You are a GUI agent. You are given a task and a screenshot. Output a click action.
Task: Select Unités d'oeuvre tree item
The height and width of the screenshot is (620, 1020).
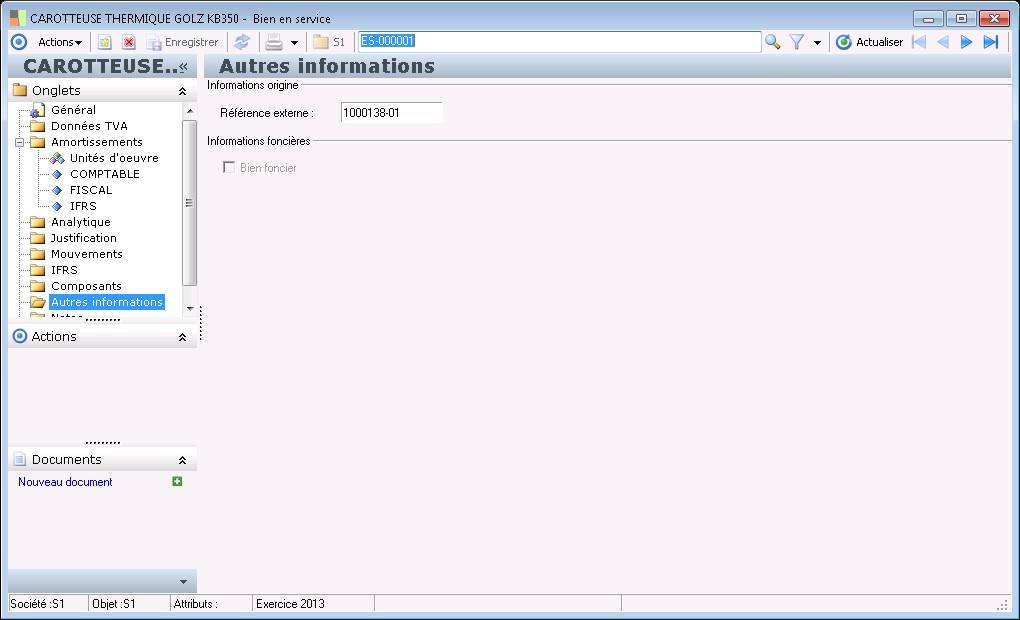pyautogui.click(x=114, y=158)
